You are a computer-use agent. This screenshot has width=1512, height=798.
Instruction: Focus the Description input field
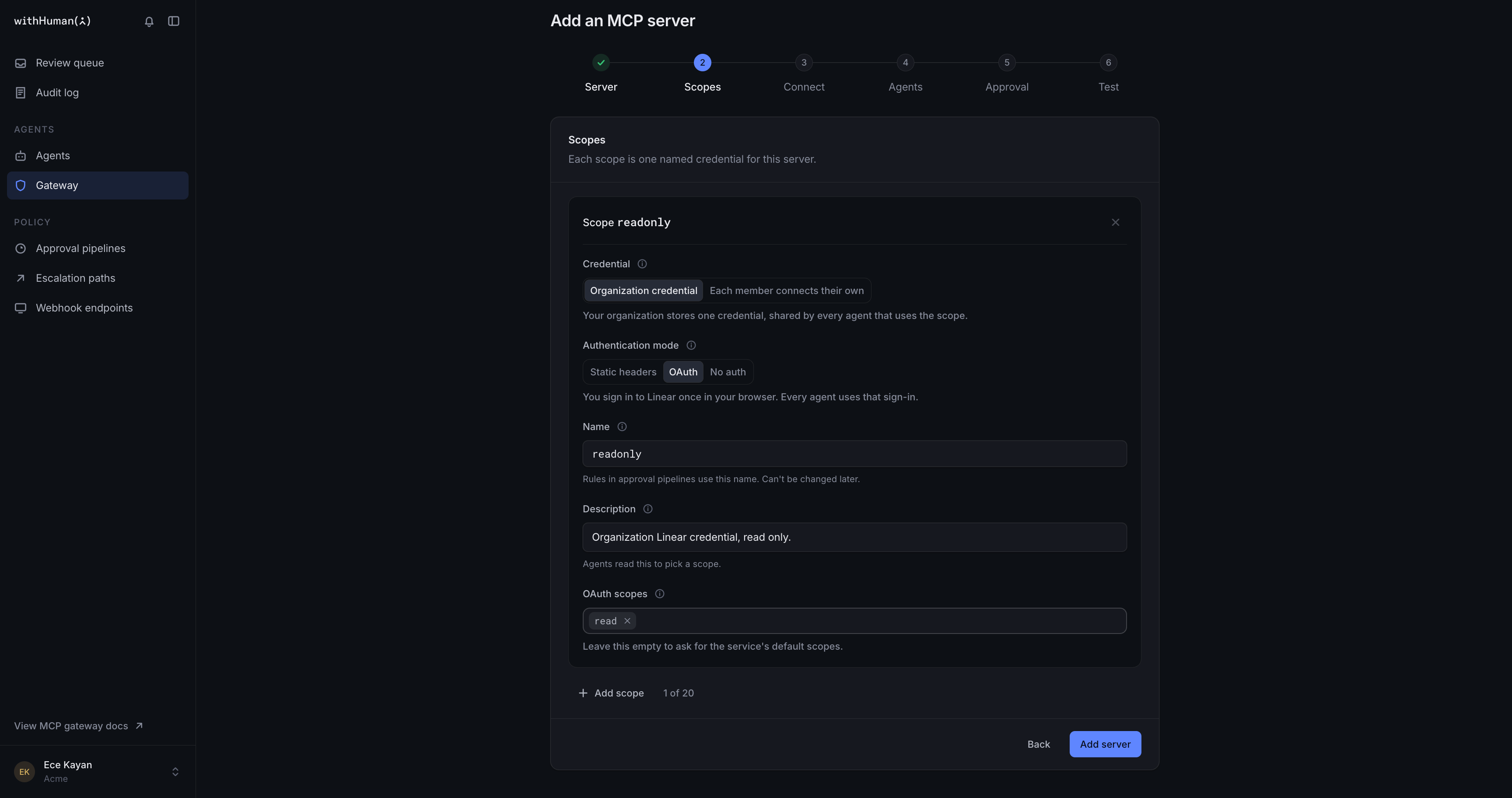click(x=854, y=537)
